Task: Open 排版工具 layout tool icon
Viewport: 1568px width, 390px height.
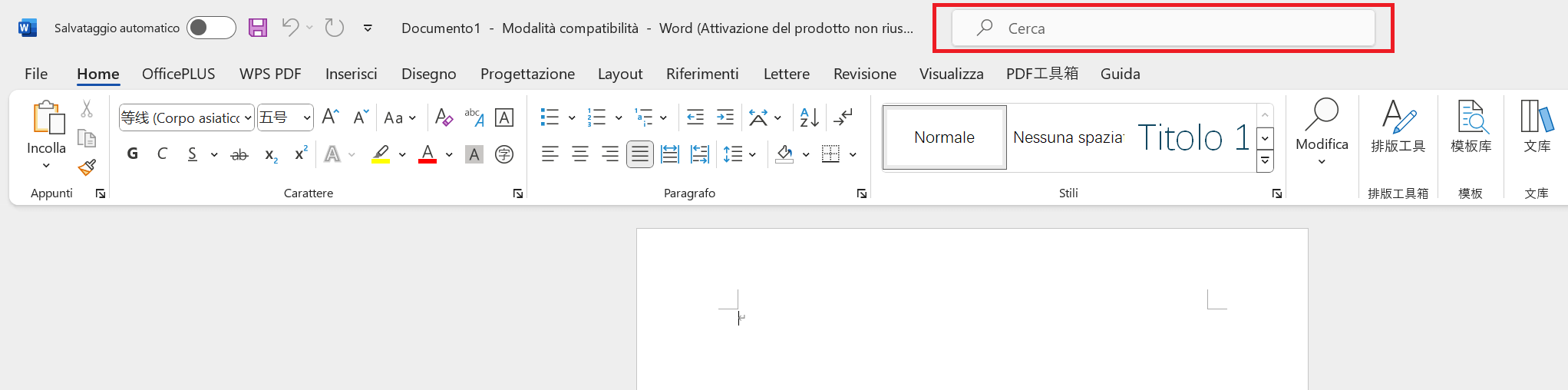Action: point(1398,127)
